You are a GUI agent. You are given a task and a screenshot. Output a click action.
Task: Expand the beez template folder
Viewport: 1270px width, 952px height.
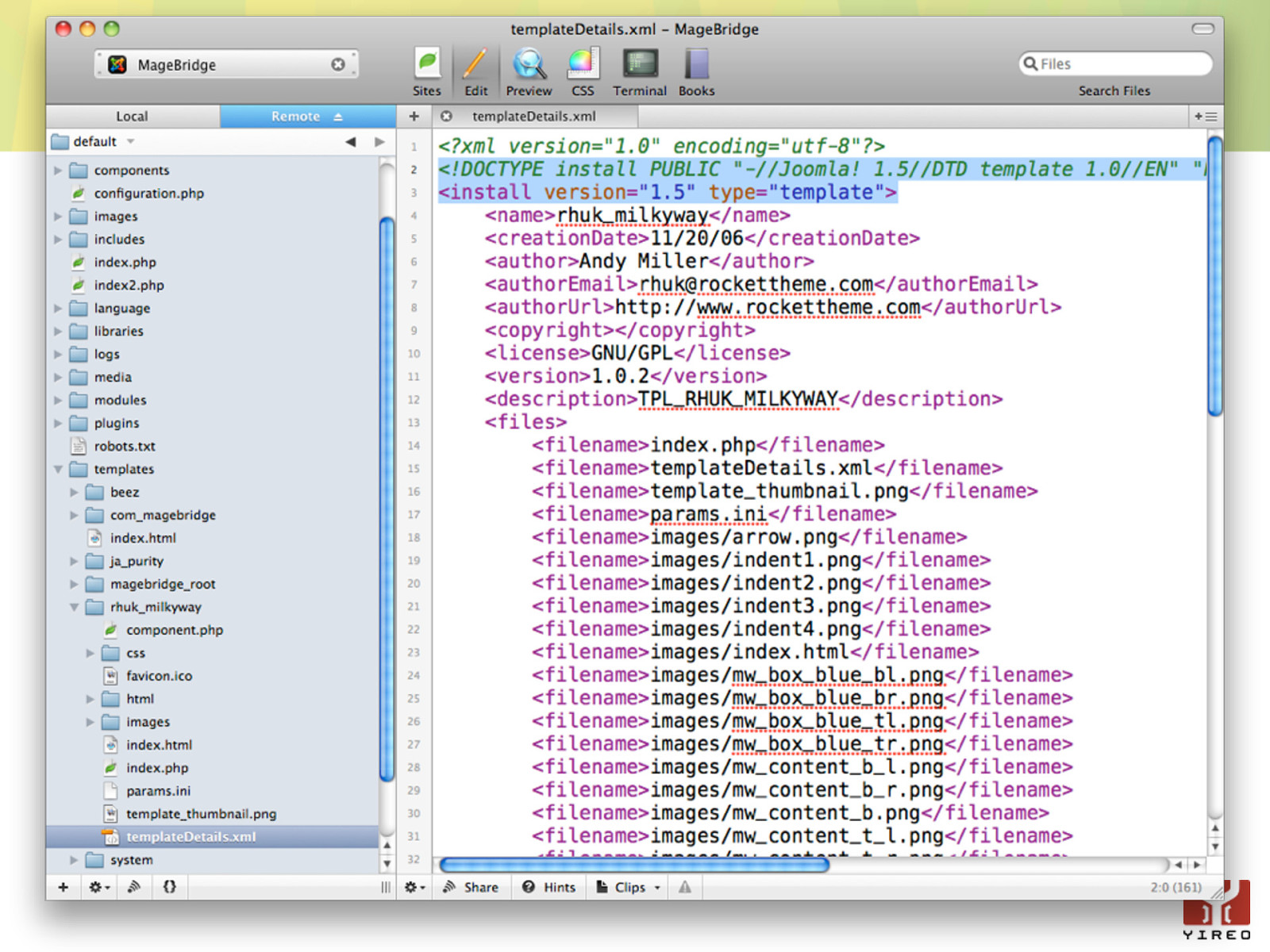[74, 492]
